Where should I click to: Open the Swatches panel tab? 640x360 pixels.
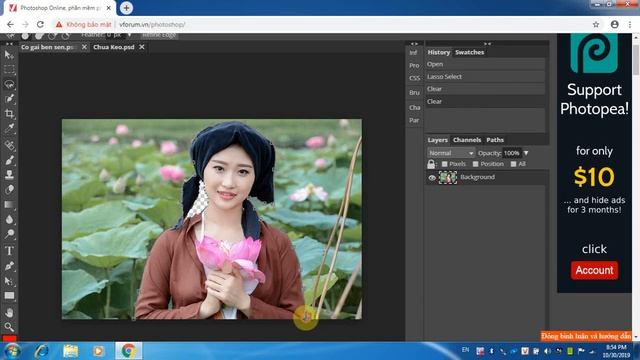pos(469,52)
